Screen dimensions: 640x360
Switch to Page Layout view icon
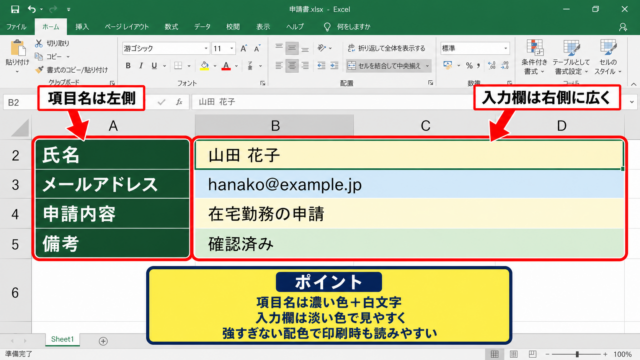tap(514, 354)
